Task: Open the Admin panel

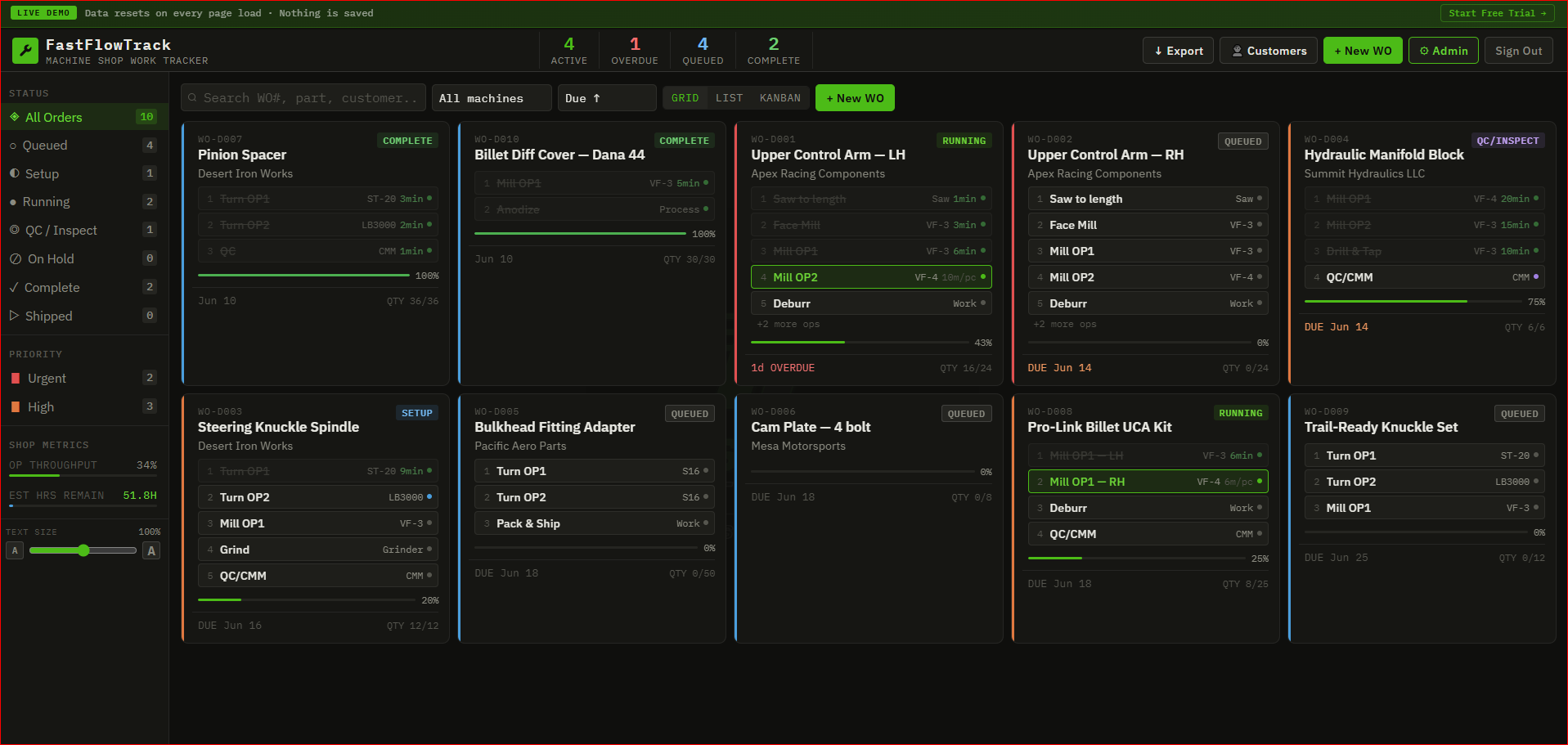Action: [1444, 51]
